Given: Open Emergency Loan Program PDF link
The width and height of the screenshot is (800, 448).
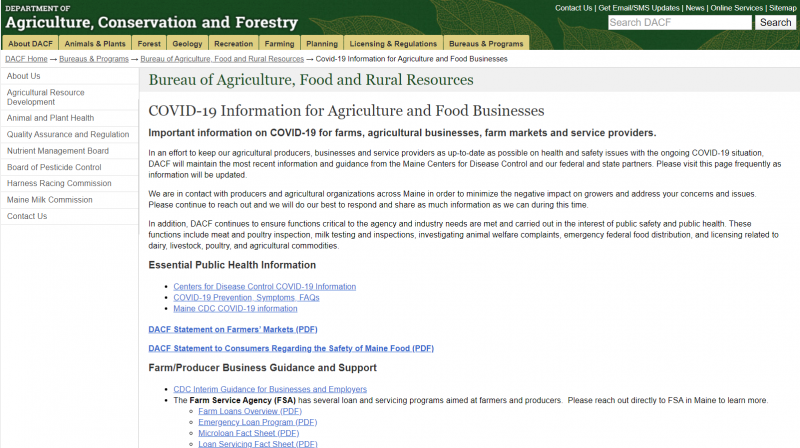Looking at the screenshot, I should click(258, 422).
